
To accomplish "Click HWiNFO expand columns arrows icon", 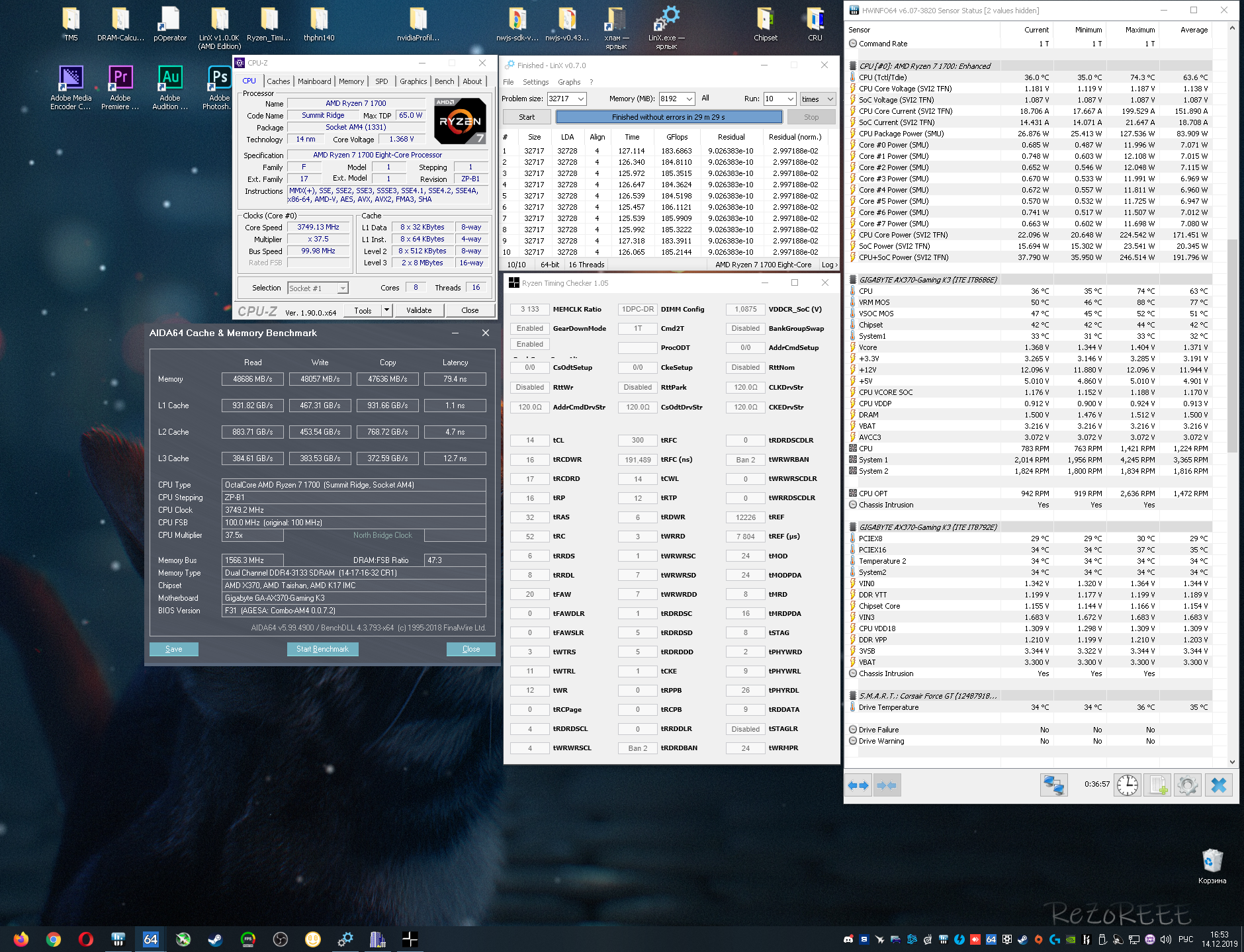I will [x=858, y=785].
